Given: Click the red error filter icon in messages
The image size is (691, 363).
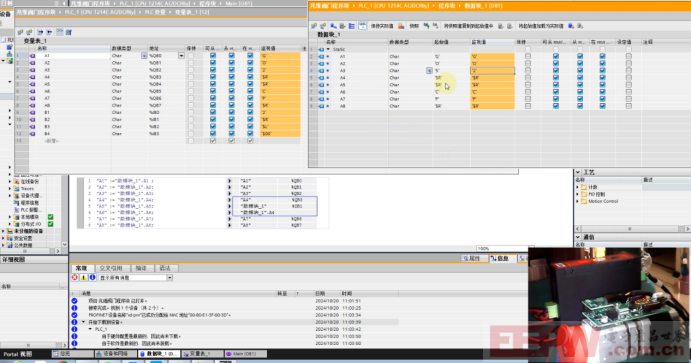Looking at the screenshot, I should tap(75, 278).
